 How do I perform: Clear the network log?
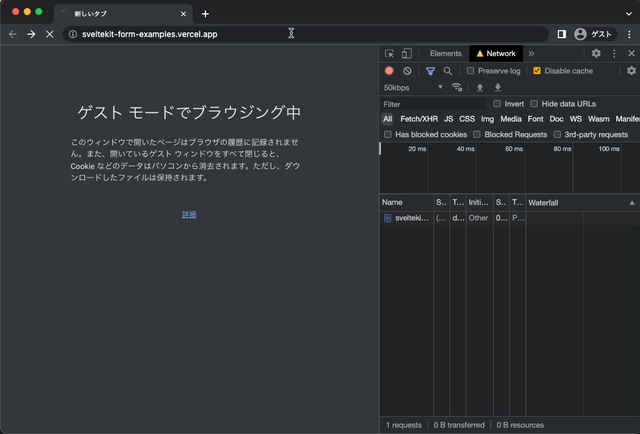tap(407, 71)
